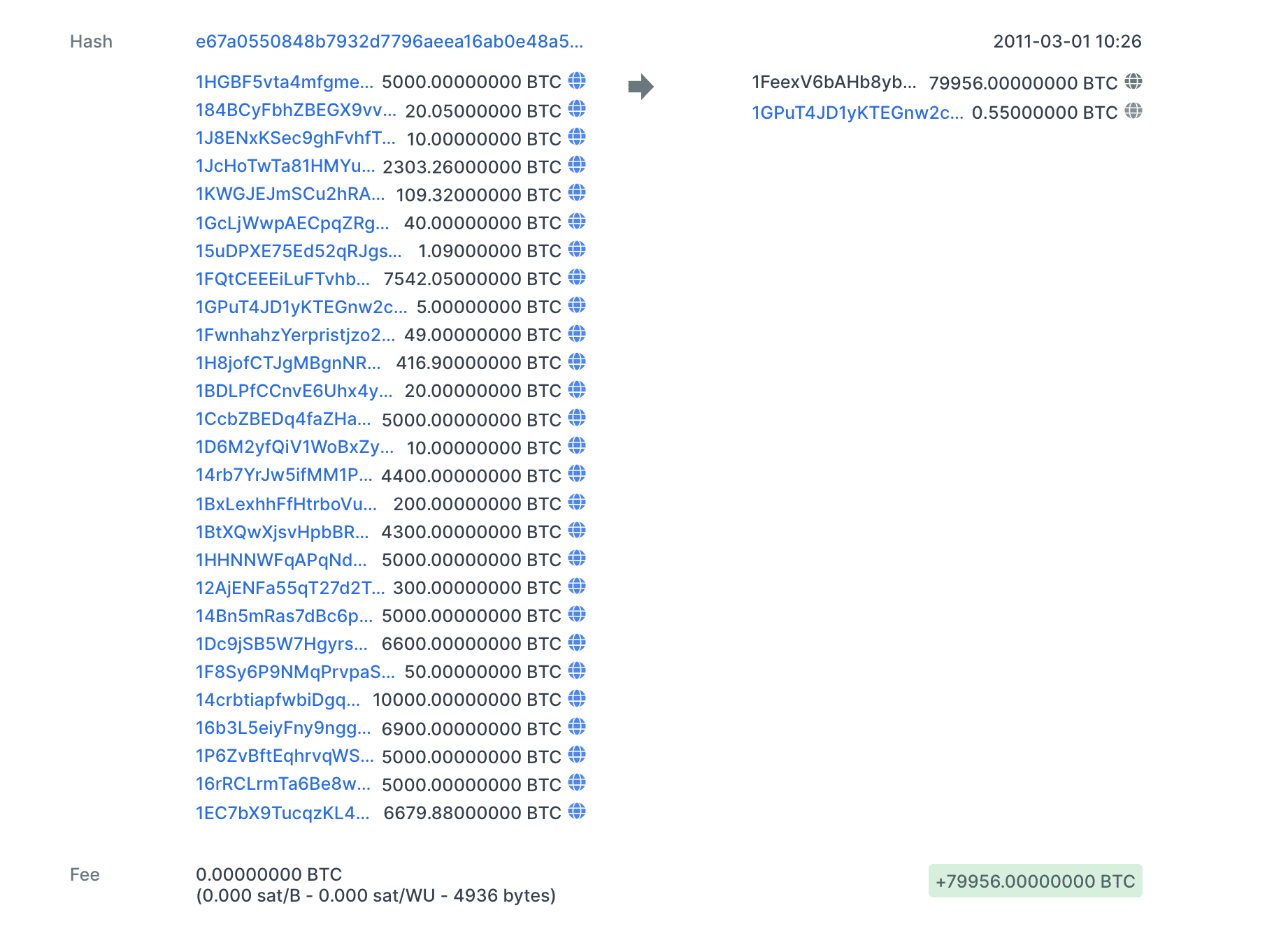Click globe icon beside 1F8Sy6P9NMqPrvpaS input
The height and width of the screenshot is (931, 1288).
click(577, 671)
